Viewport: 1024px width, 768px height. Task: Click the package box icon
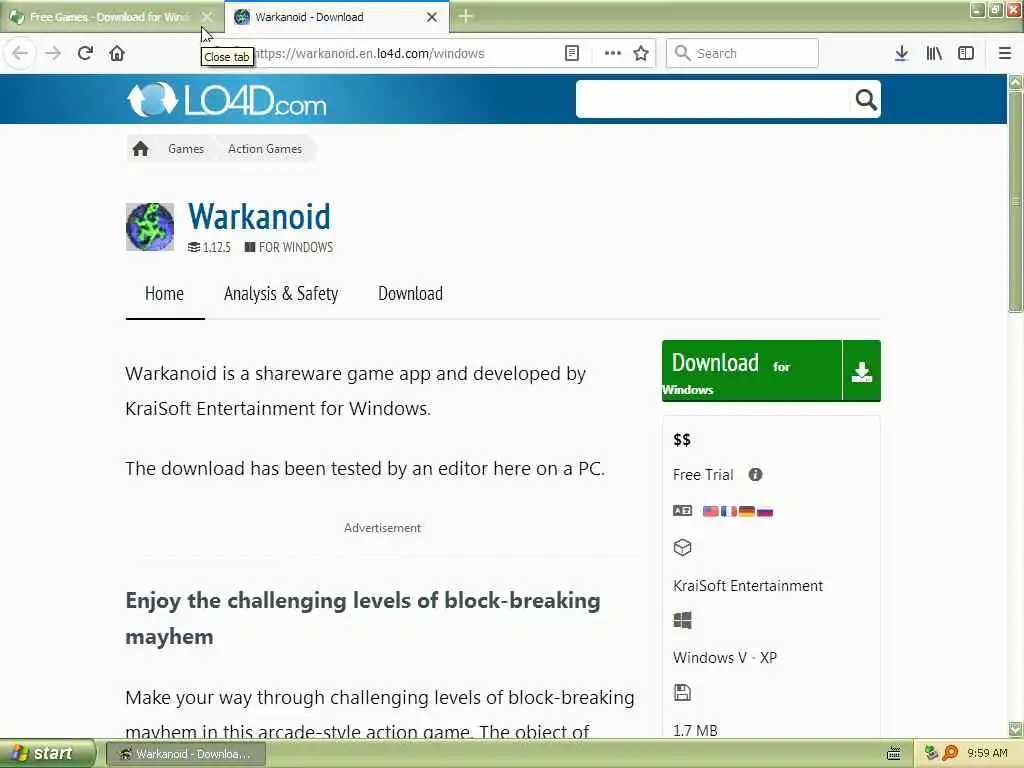(x=682, y=547)
